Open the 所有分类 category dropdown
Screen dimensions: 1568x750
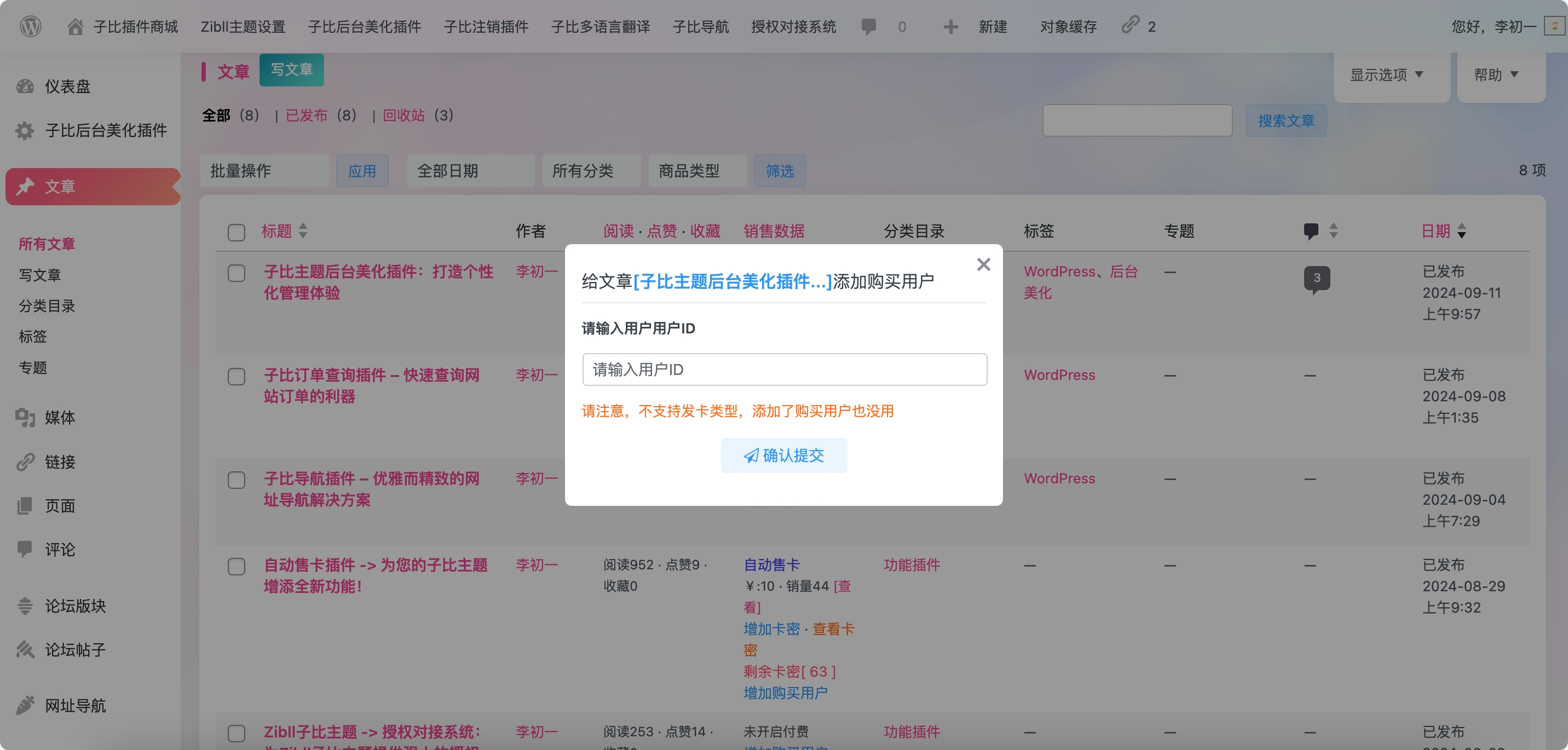click(x=591, y=171)
